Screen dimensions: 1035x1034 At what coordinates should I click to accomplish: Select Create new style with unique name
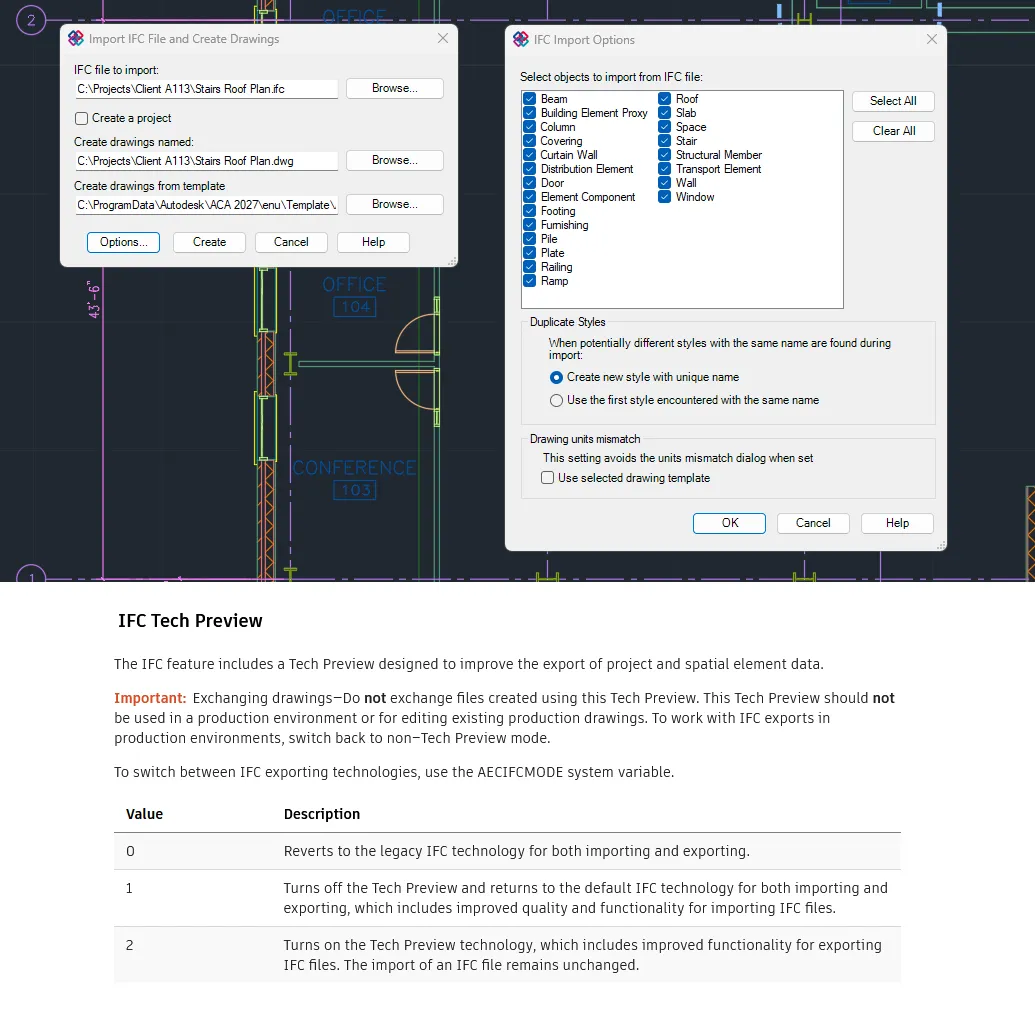pos(557,377)
